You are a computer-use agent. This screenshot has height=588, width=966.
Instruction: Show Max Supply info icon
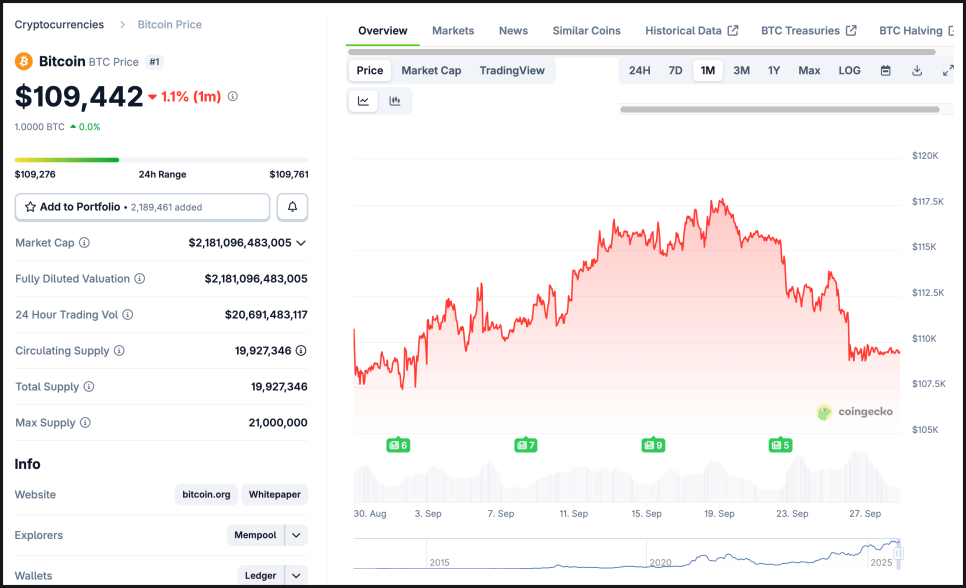tap(85, 423)
